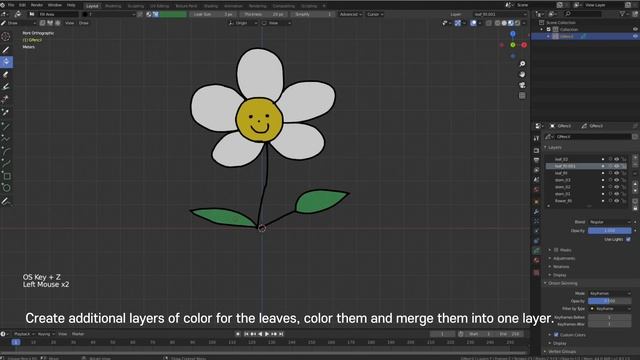Click the green Y axis gizmo ball

point(513,45)
